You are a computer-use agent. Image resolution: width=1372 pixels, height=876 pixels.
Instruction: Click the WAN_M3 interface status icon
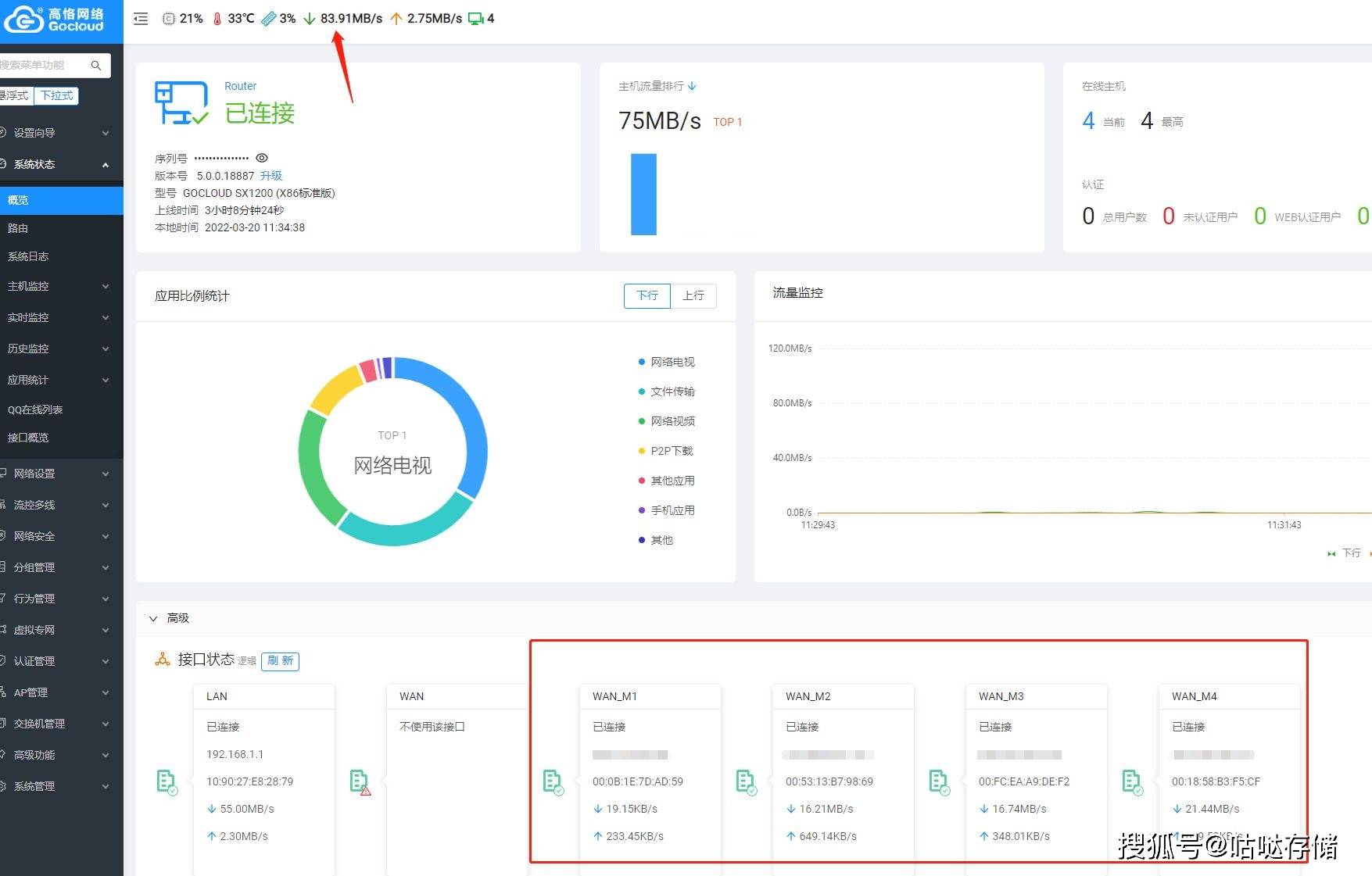coord(940,781)
